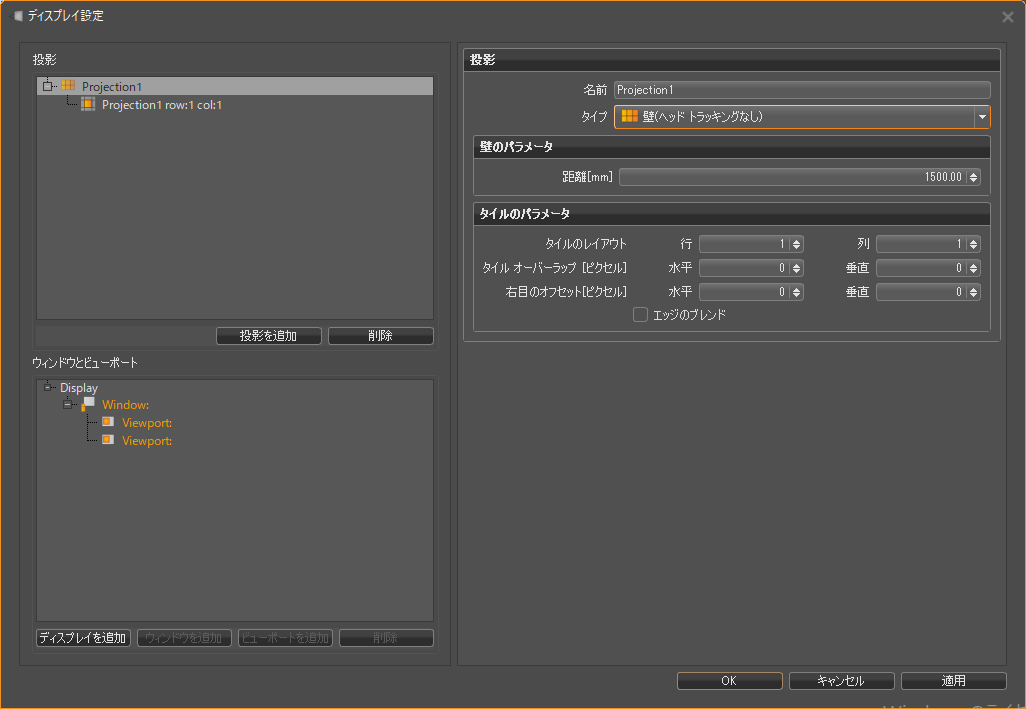Select the first Viewport: entry
This screenshot has width=1026, height=709.
point(147,423)
